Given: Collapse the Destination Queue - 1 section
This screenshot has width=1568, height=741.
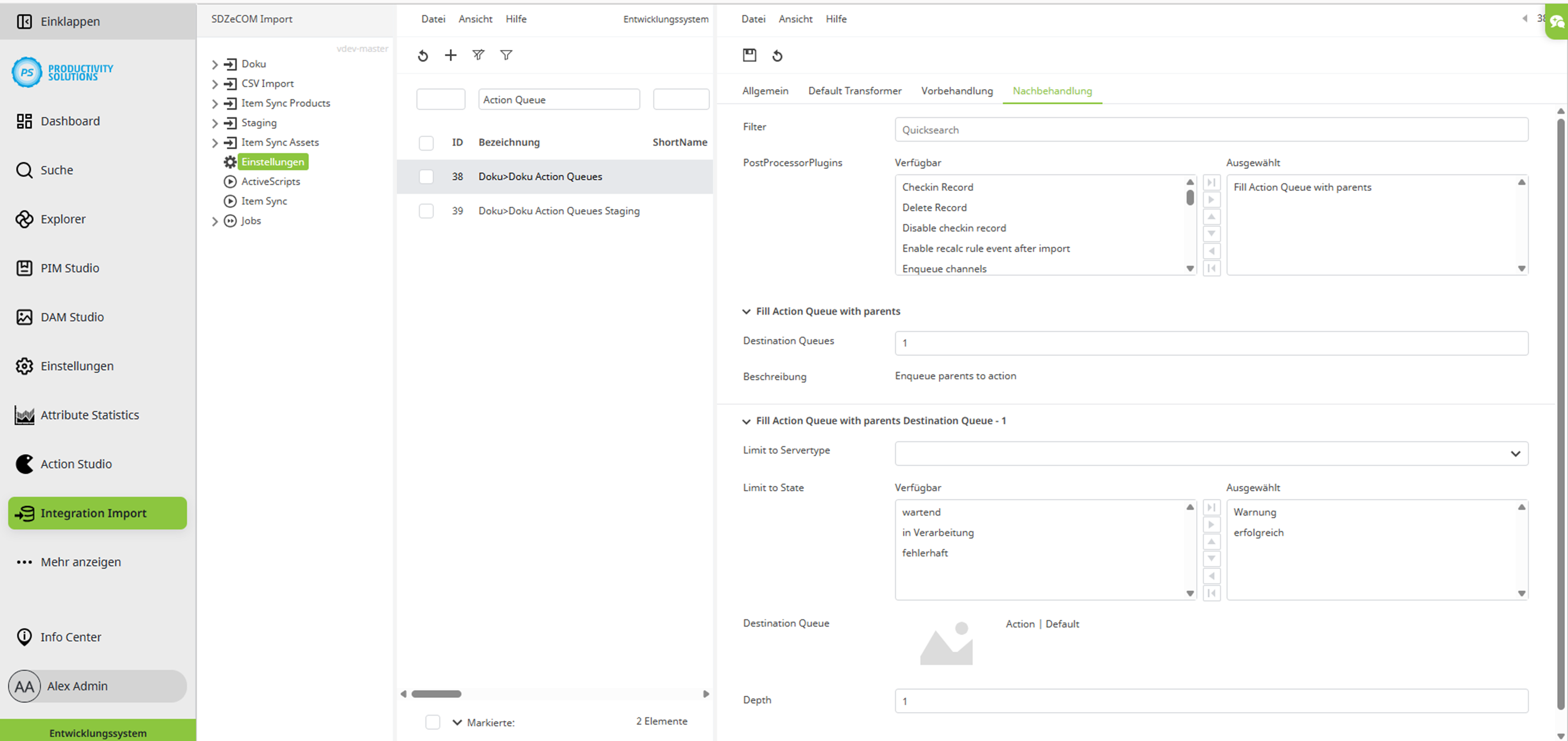Looking at the screenshot, I should coord(746,421).
